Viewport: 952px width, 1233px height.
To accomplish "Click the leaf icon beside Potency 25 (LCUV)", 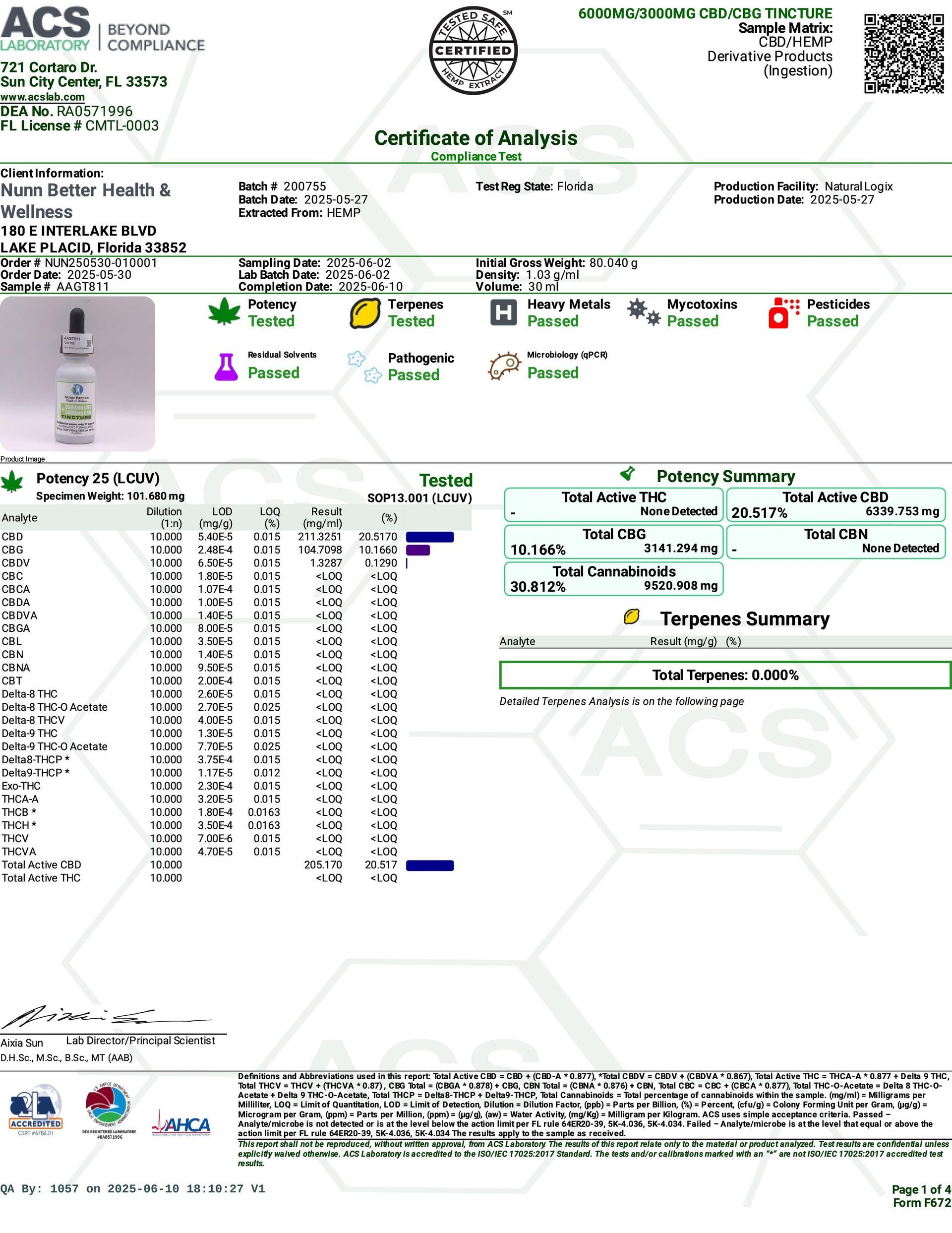I will coord(12,483).
